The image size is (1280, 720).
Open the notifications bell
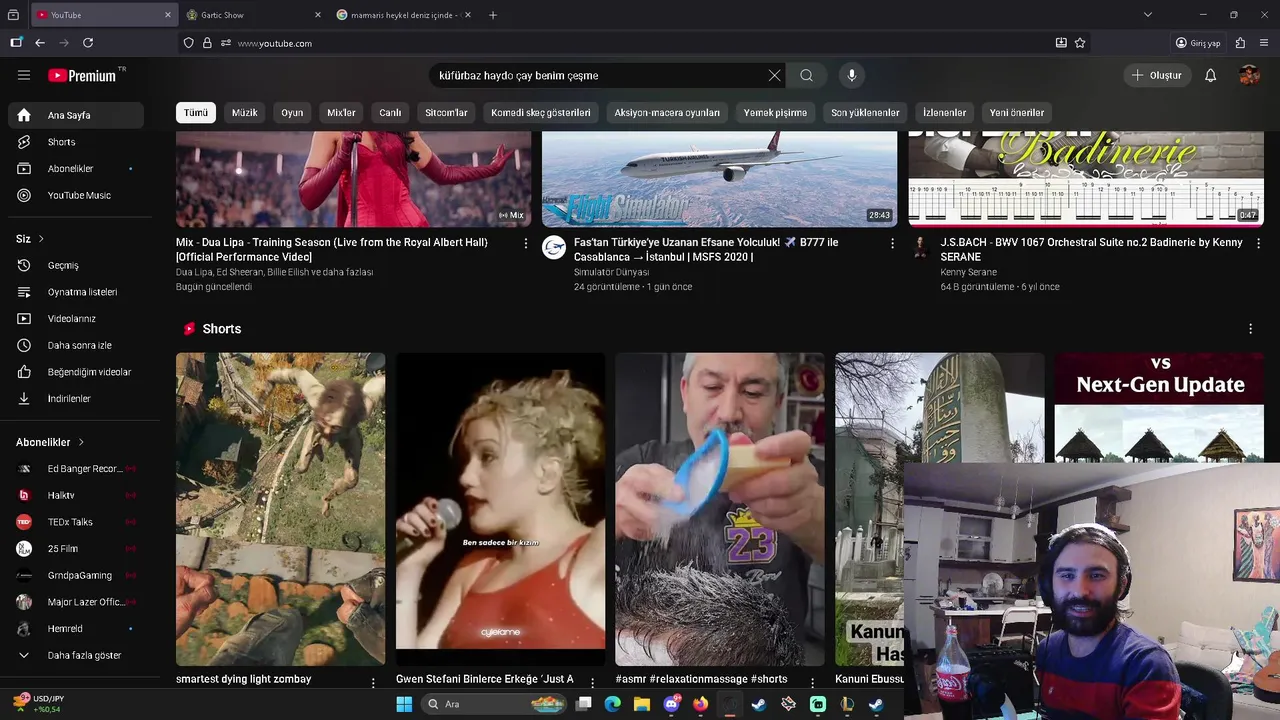pos(1210,75)
